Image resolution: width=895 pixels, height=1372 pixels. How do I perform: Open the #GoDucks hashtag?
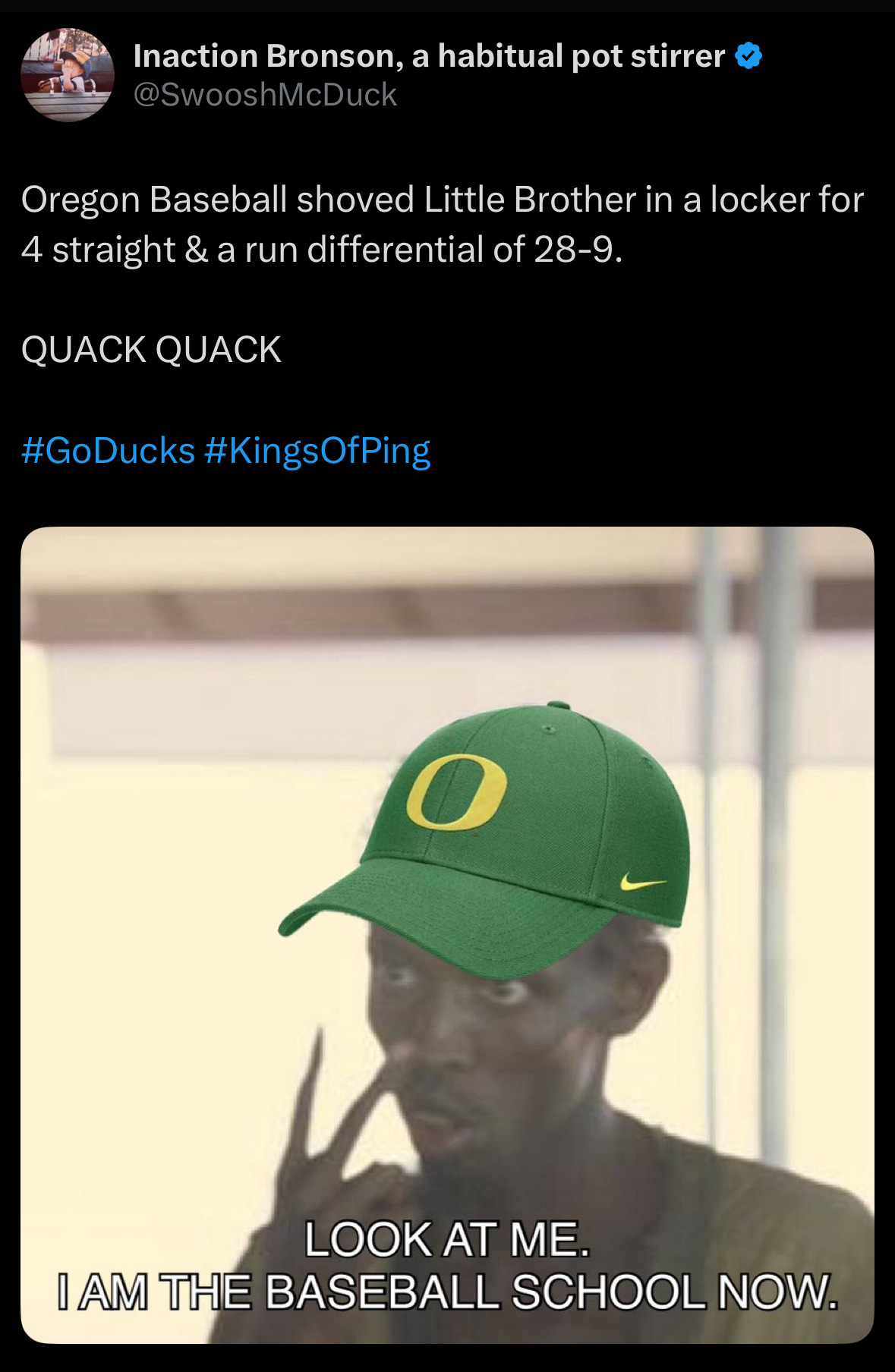click(x=109, y=450)
